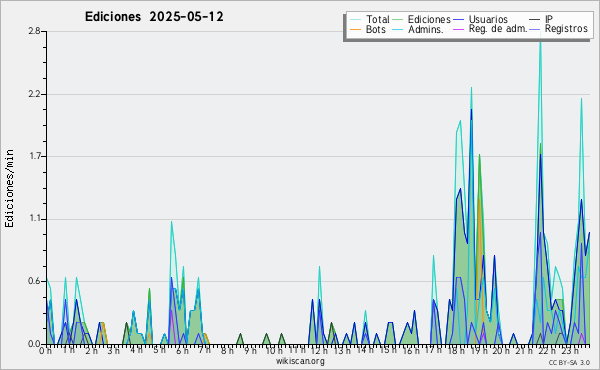600x370 pixels.
Task: Click the Total legend color line
Action: click(x=355, y=20)
